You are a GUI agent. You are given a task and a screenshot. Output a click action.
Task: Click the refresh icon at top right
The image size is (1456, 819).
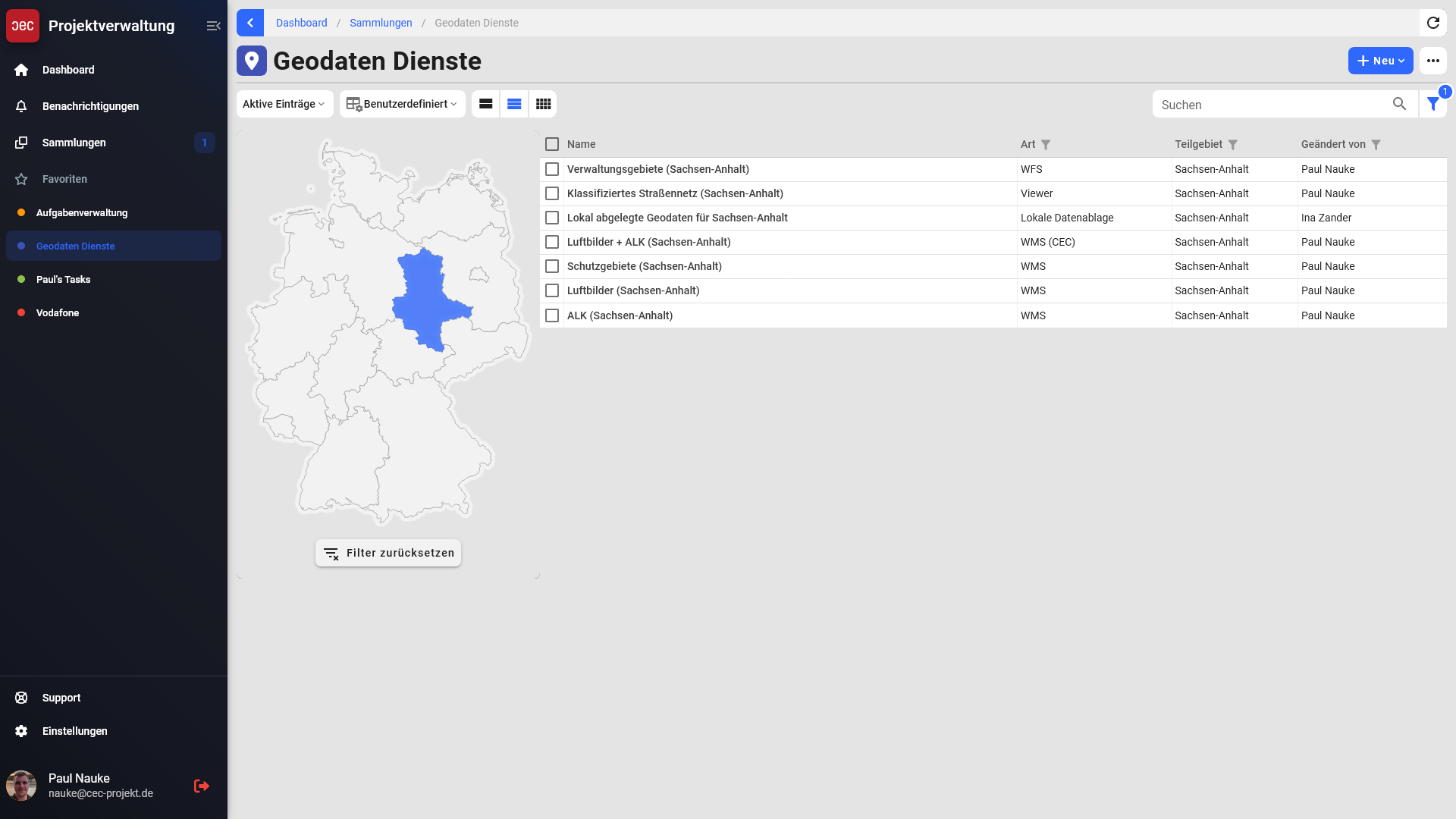coord(1432,23)
